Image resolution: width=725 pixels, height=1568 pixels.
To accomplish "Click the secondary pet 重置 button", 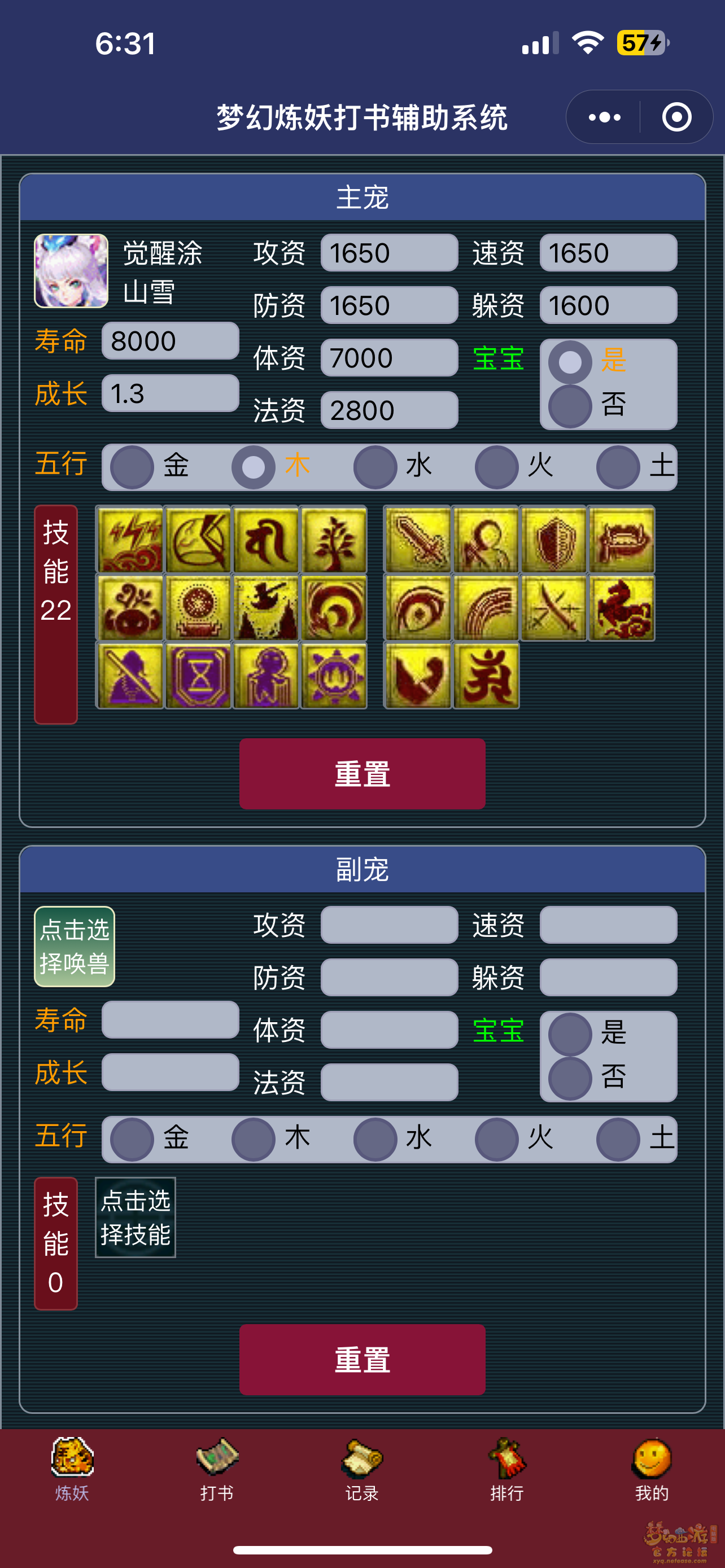I will point(362,1359).
